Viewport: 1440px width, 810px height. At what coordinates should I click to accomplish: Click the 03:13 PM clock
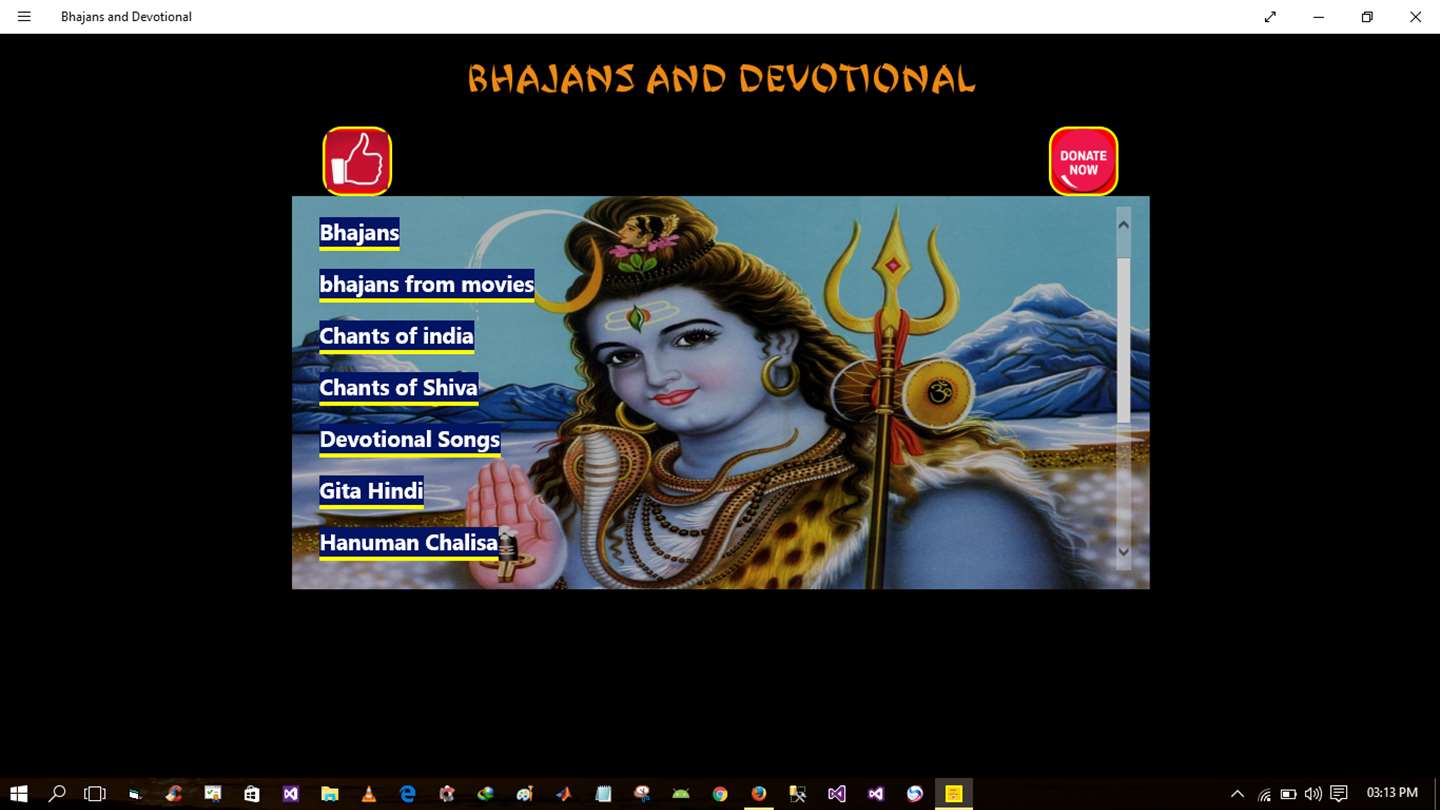point(1392,793)
